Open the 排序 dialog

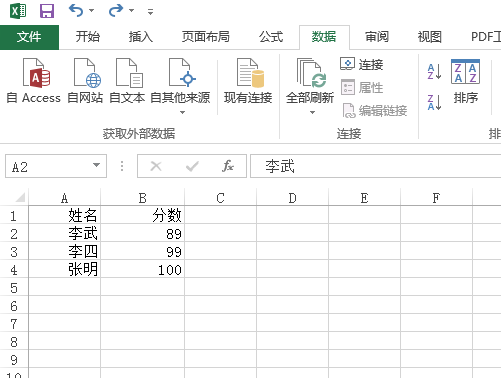tap(466, 81)
